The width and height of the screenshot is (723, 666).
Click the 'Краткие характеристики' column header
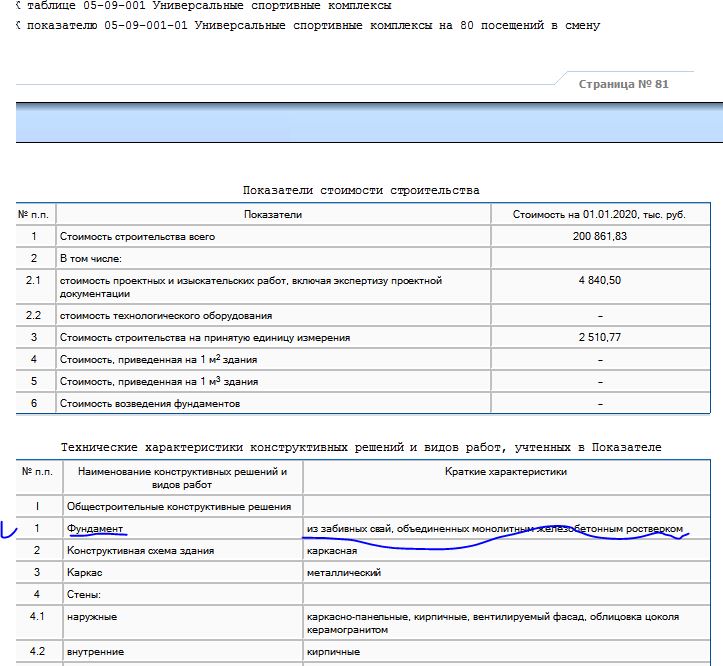507,471
